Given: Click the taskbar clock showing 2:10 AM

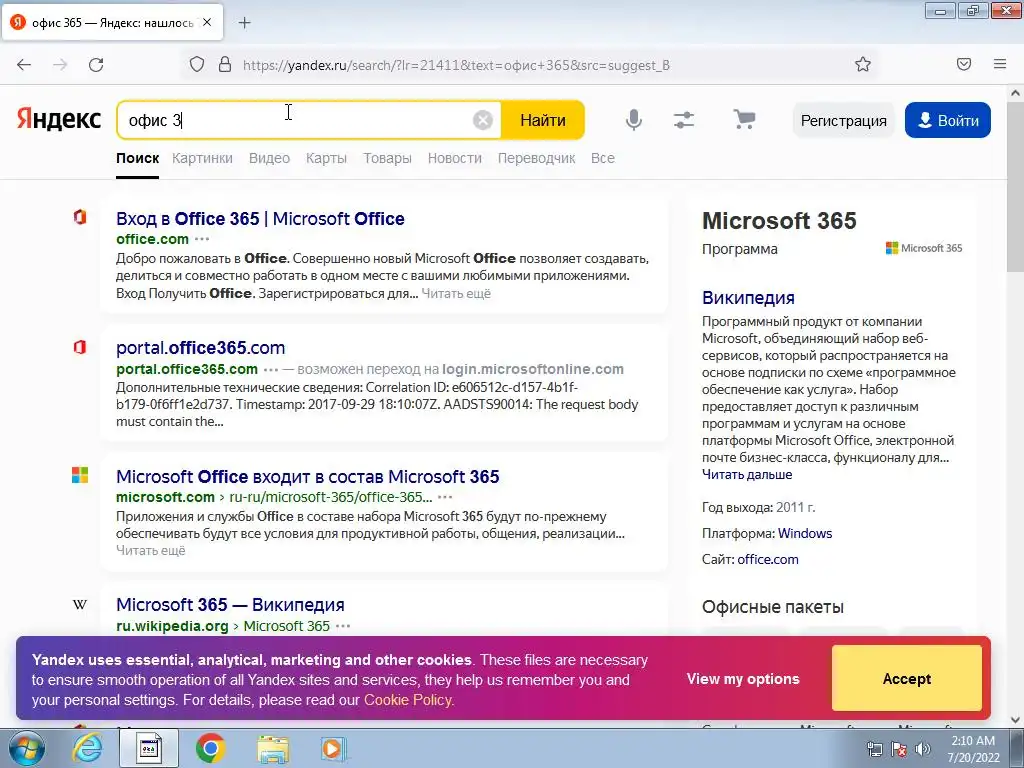Looking at the screenshot, I should point(973,749).
